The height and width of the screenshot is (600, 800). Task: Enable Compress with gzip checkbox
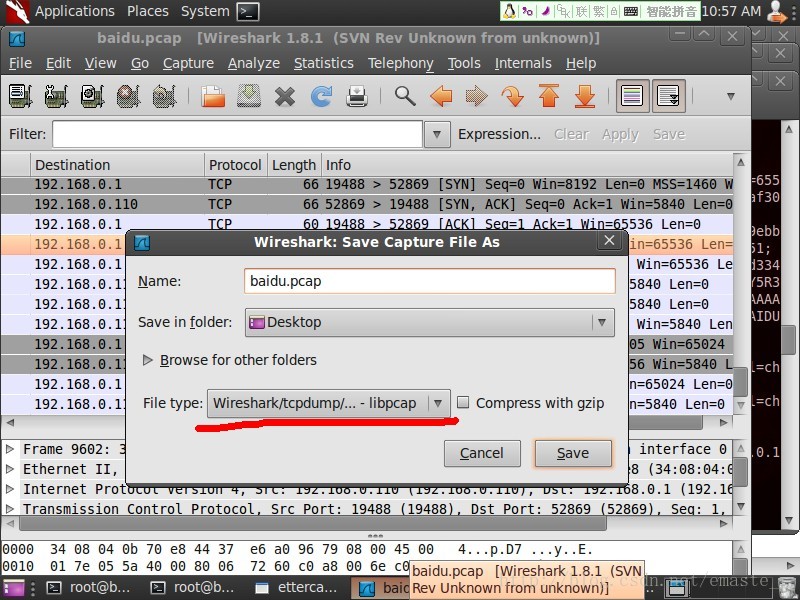[x=463, y=403]
